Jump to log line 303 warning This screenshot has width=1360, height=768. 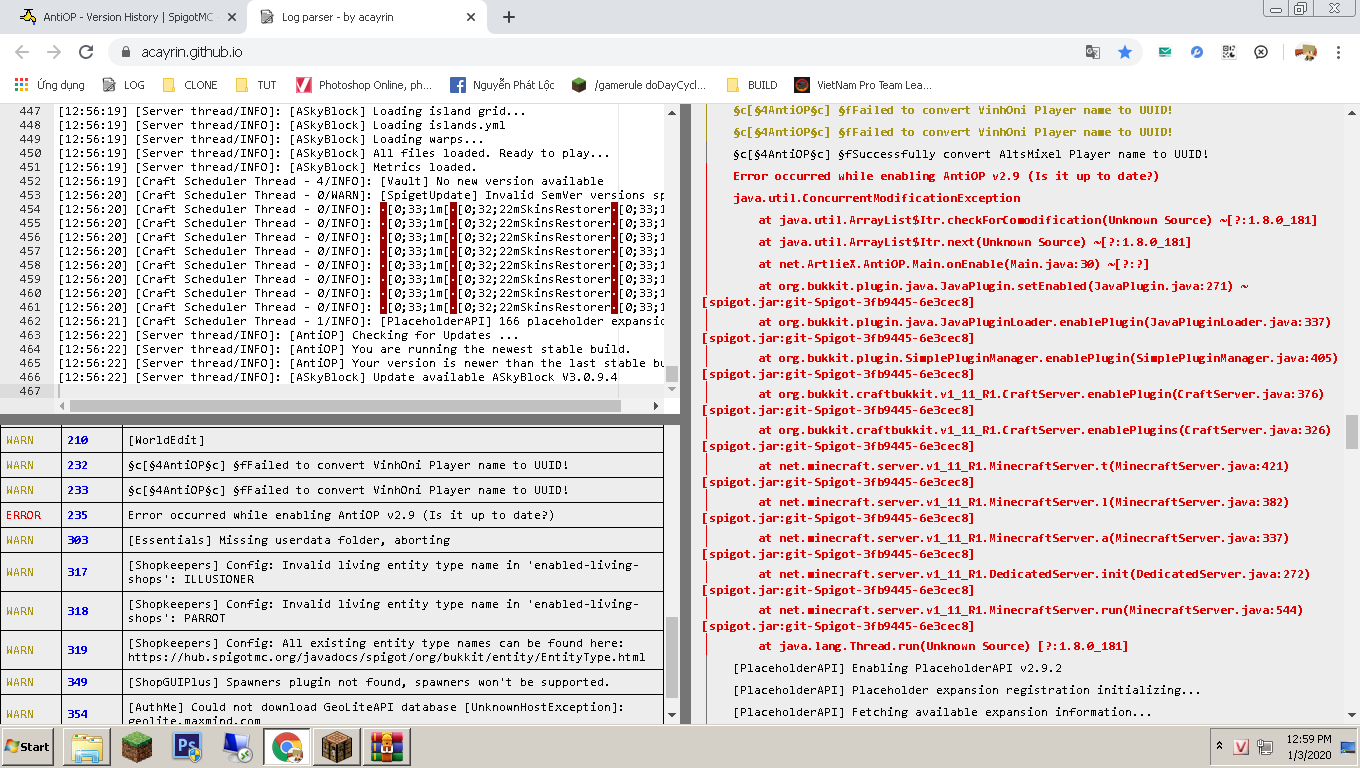(x=77, y=540)
